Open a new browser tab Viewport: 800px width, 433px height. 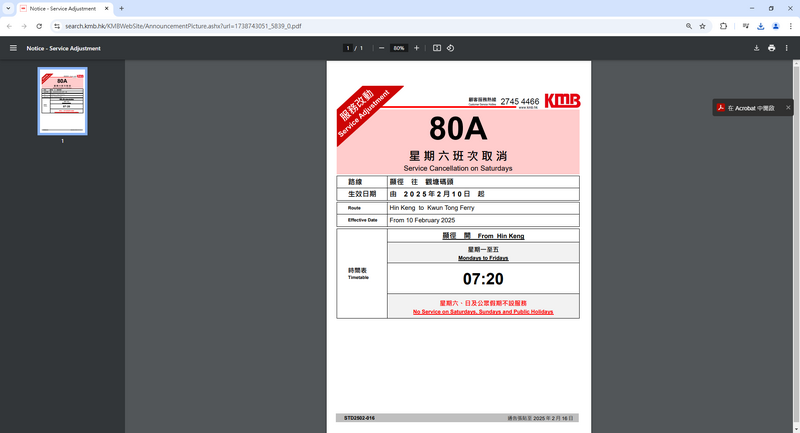(x=122, y=8)
